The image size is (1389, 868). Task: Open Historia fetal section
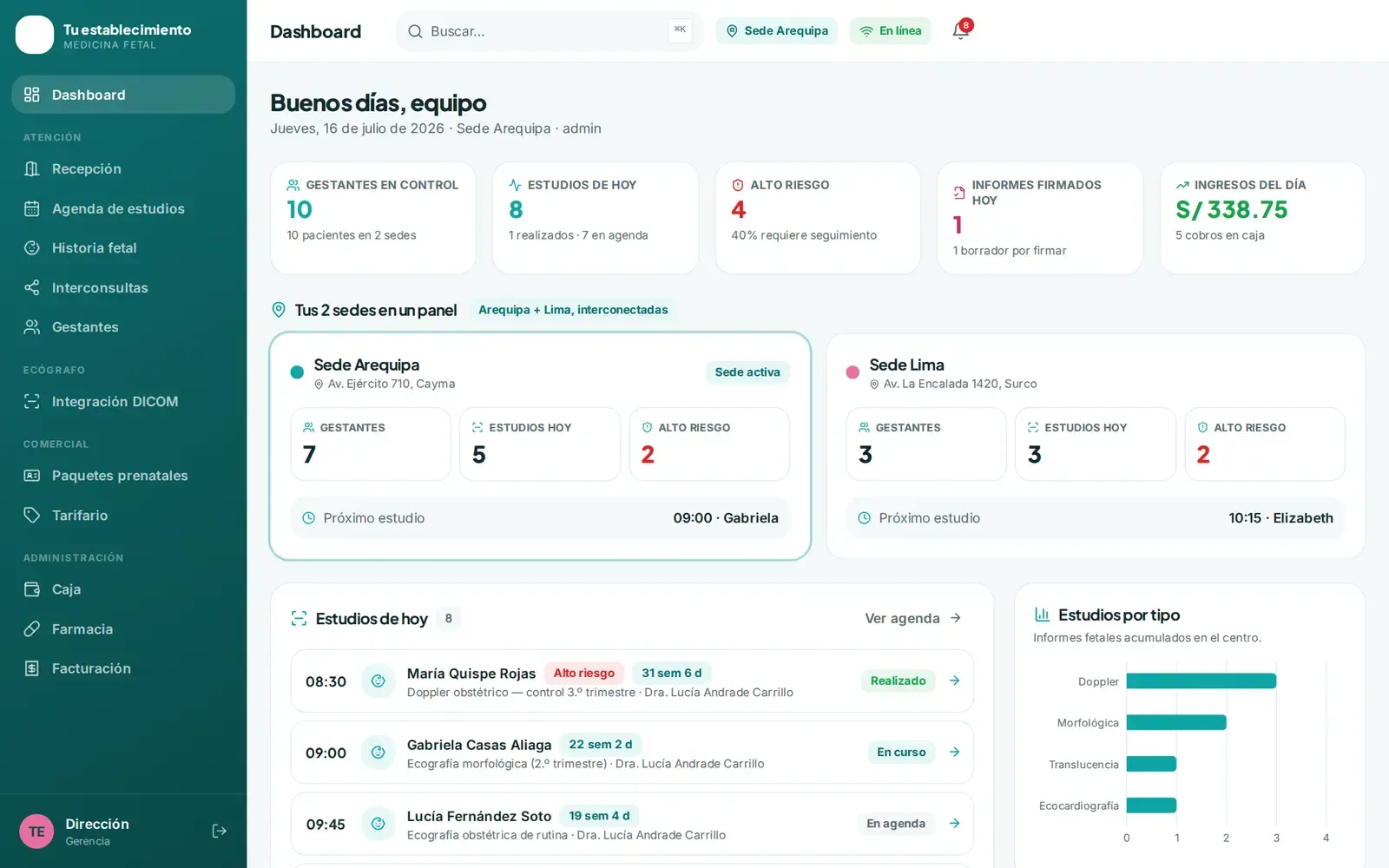point(123,247)
